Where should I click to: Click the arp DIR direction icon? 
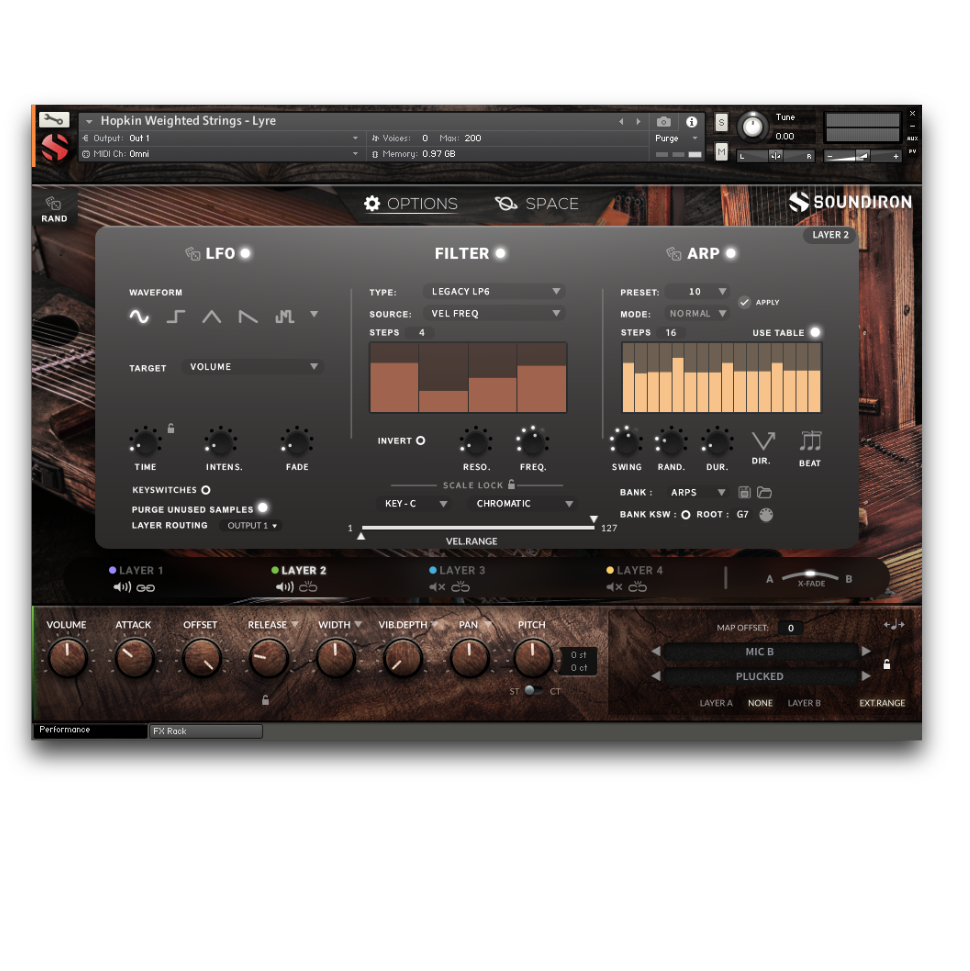pos(762,442)
